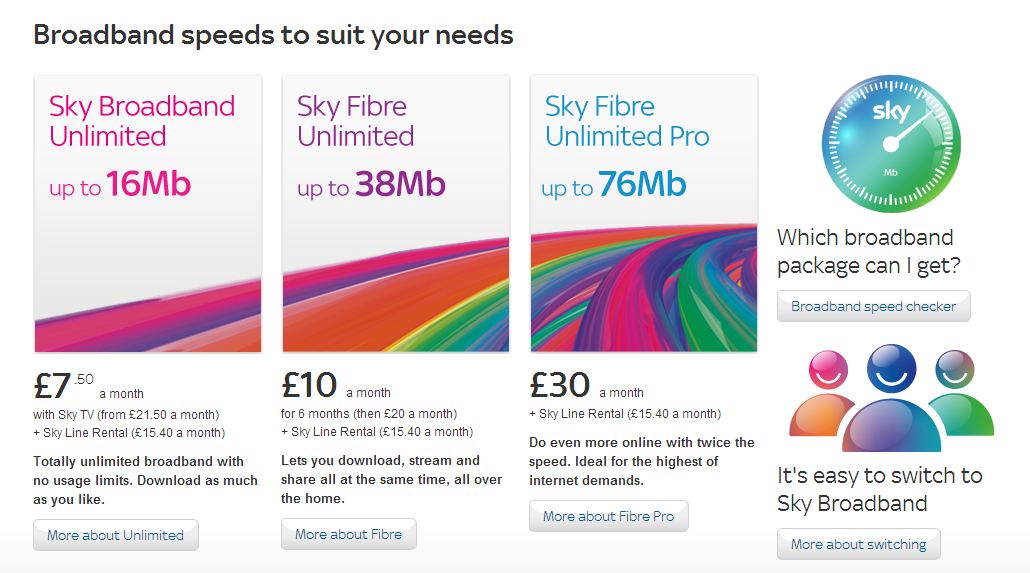Click the Sky Broadband Unlimited title
Image resolution: width=1030 pixels, height=573 pixels.
click(142, 121)
